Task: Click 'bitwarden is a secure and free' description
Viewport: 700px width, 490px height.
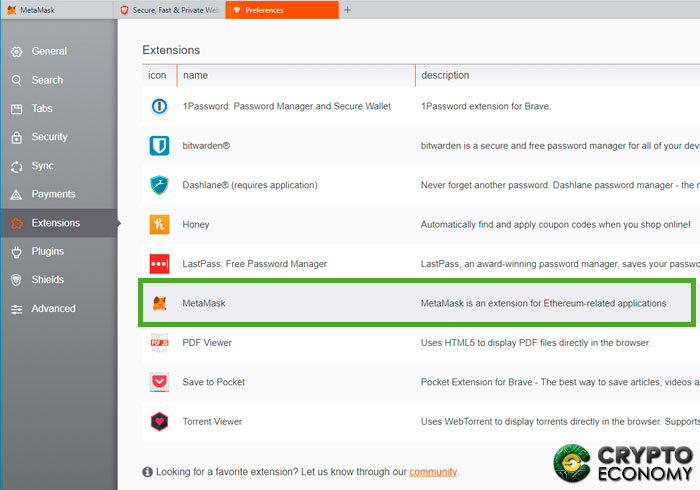Action: click(560, 145)
